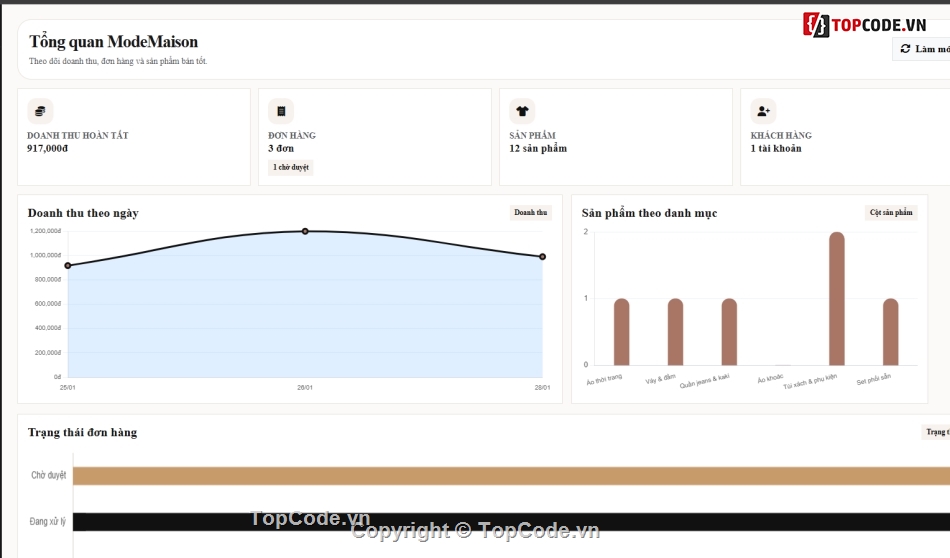Toggle the Trạng thái legend on order status chart

(x=937, y=432)
